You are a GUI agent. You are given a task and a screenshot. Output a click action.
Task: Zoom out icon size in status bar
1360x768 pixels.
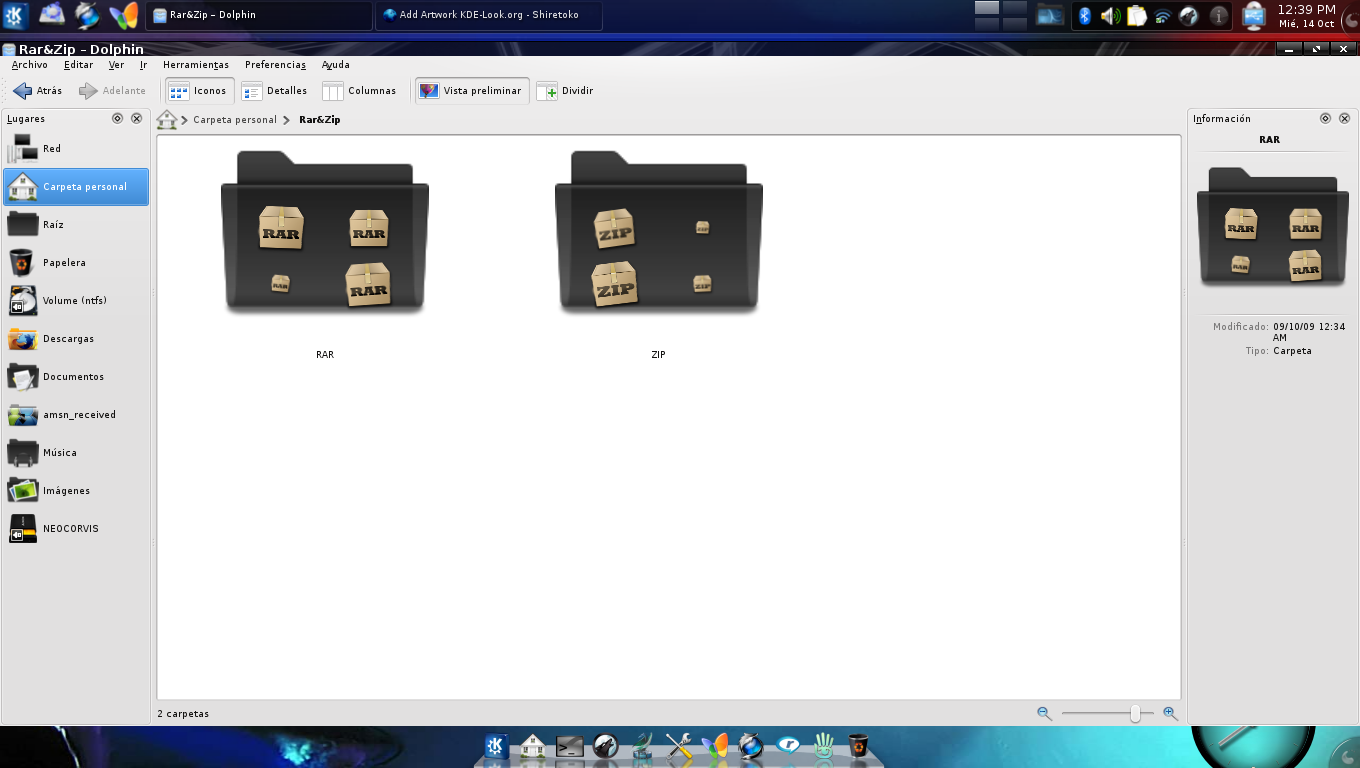click(x=1044, y=714)
